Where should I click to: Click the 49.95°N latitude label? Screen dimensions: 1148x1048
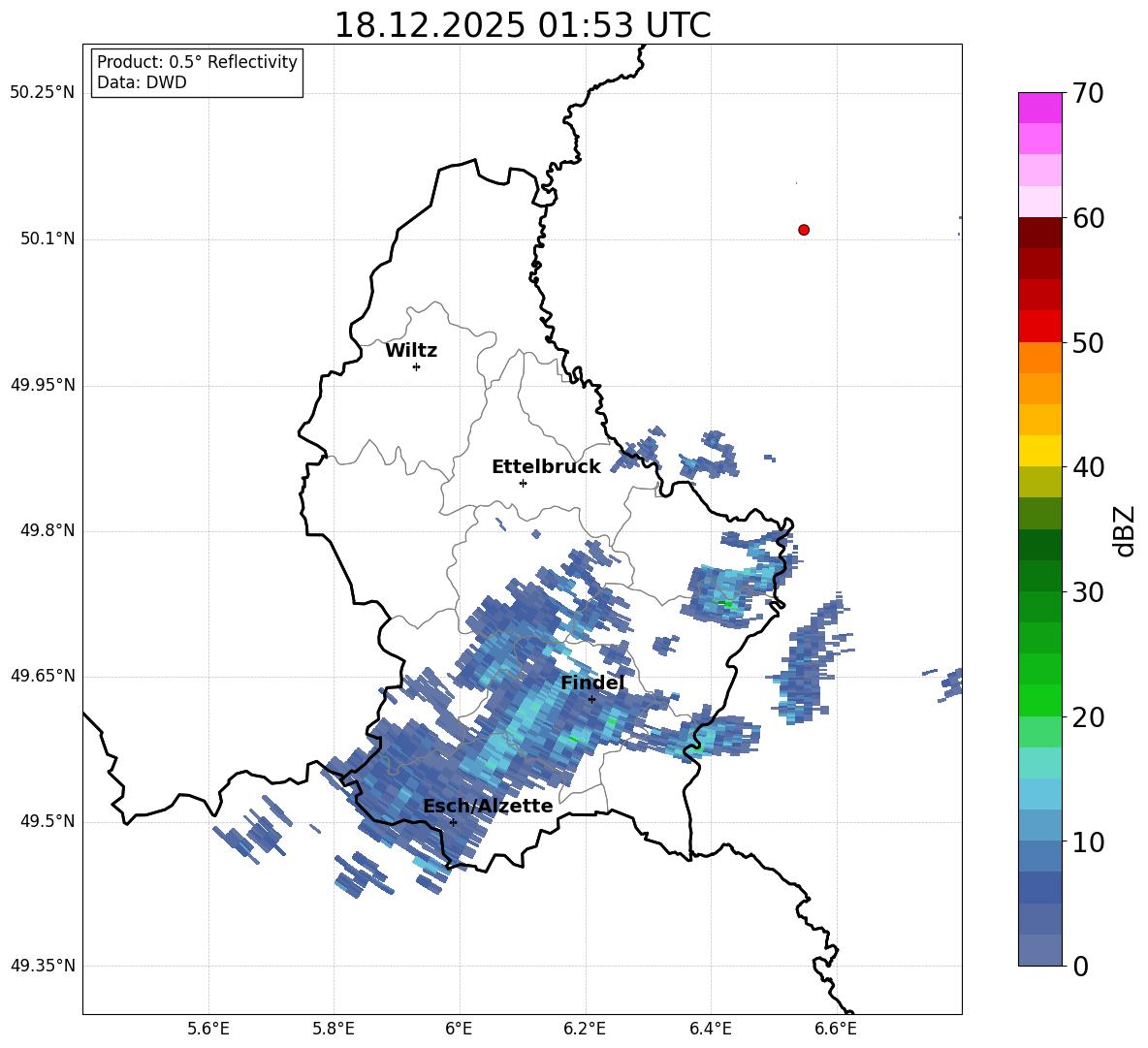click(44, 384)
